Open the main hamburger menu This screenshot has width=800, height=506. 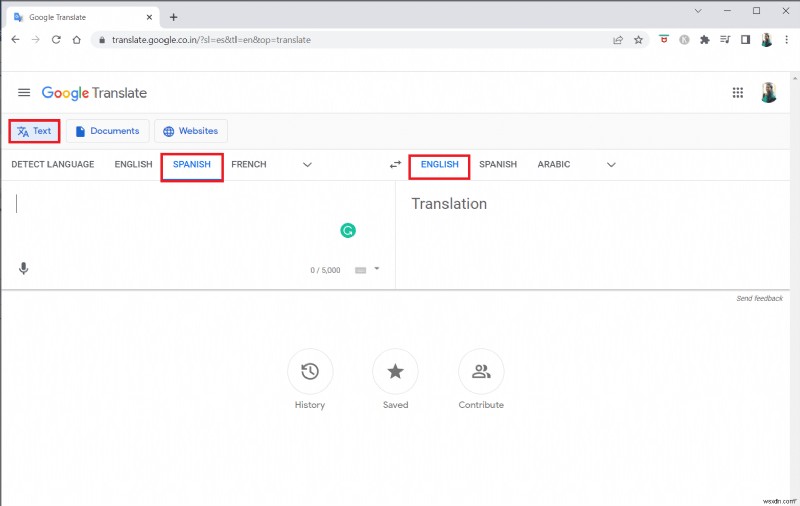pyautogui.click(x=24, y=92)
